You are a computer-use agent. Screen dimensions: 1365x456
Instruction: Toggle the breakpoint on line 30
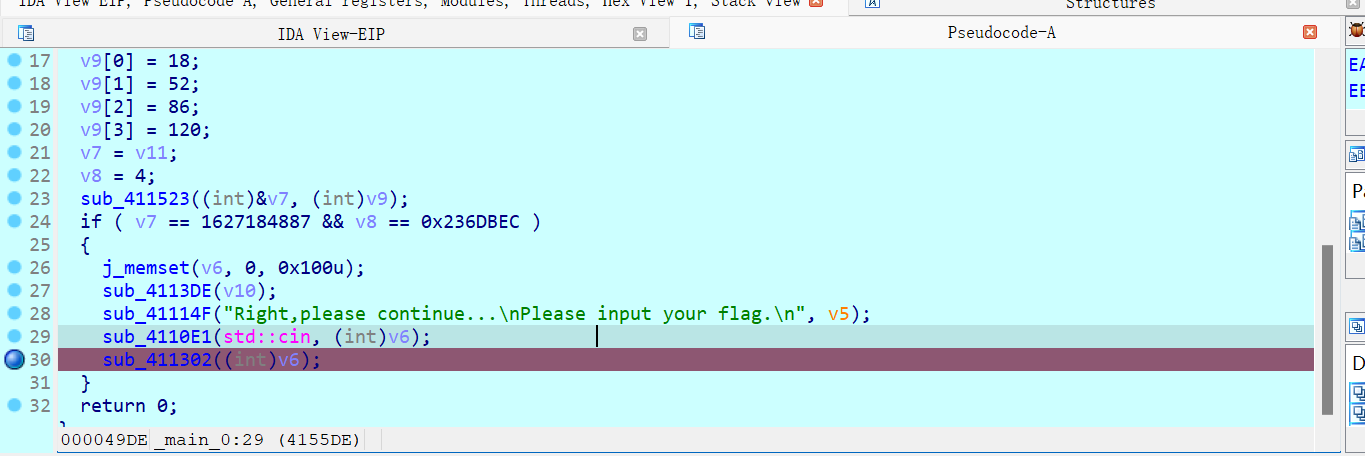14,360
